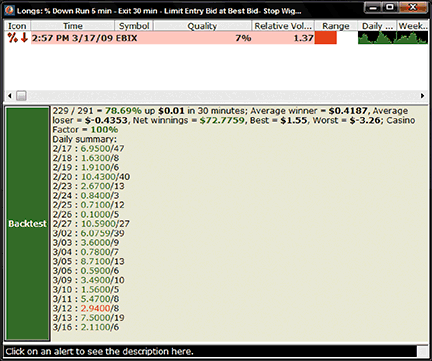Click the Daily summary heading
432x361 pixels.
[x=85, y=139]
